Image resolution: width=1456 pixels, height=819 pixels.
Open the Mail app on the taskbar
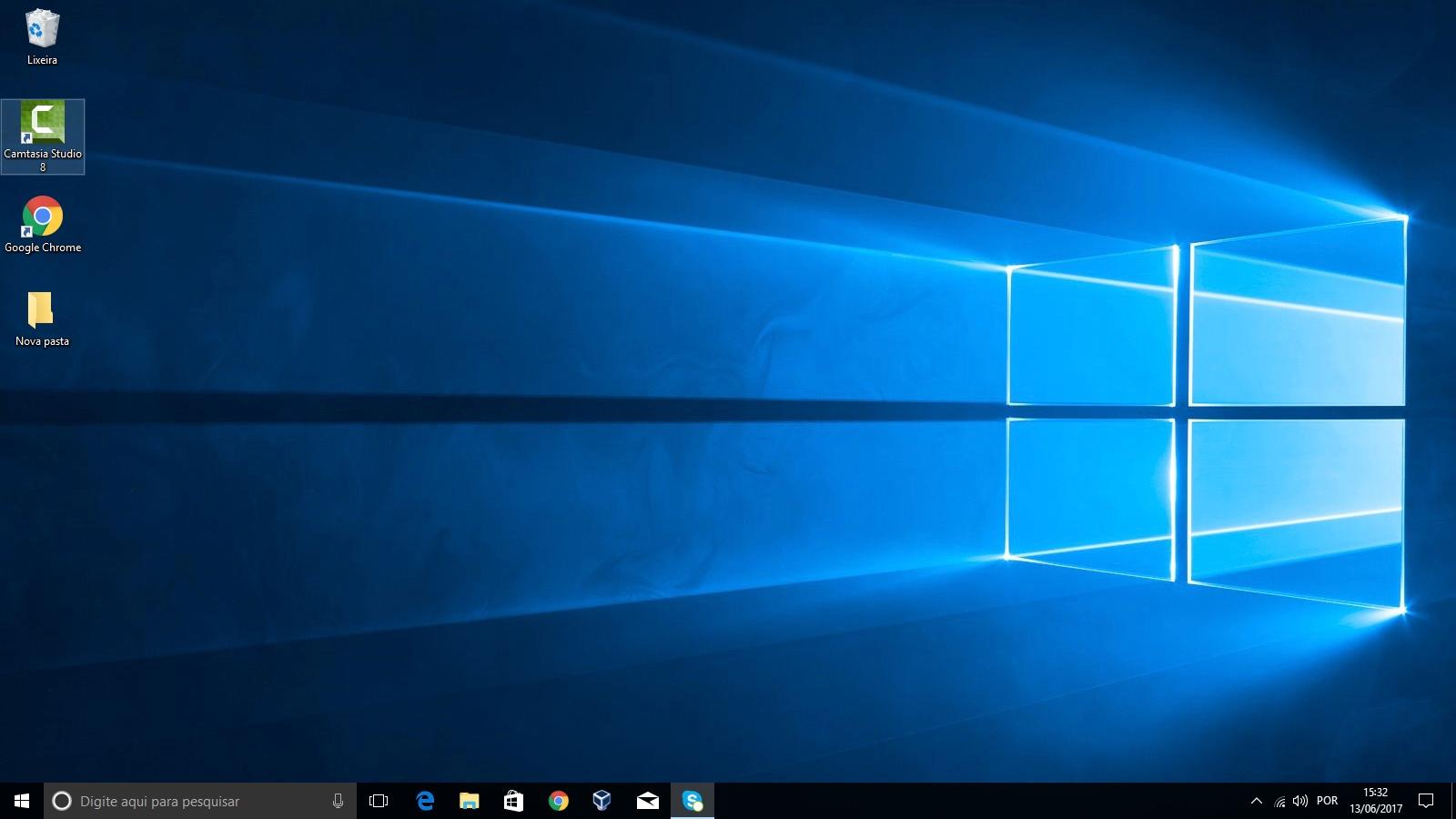(x=648, y=801)
